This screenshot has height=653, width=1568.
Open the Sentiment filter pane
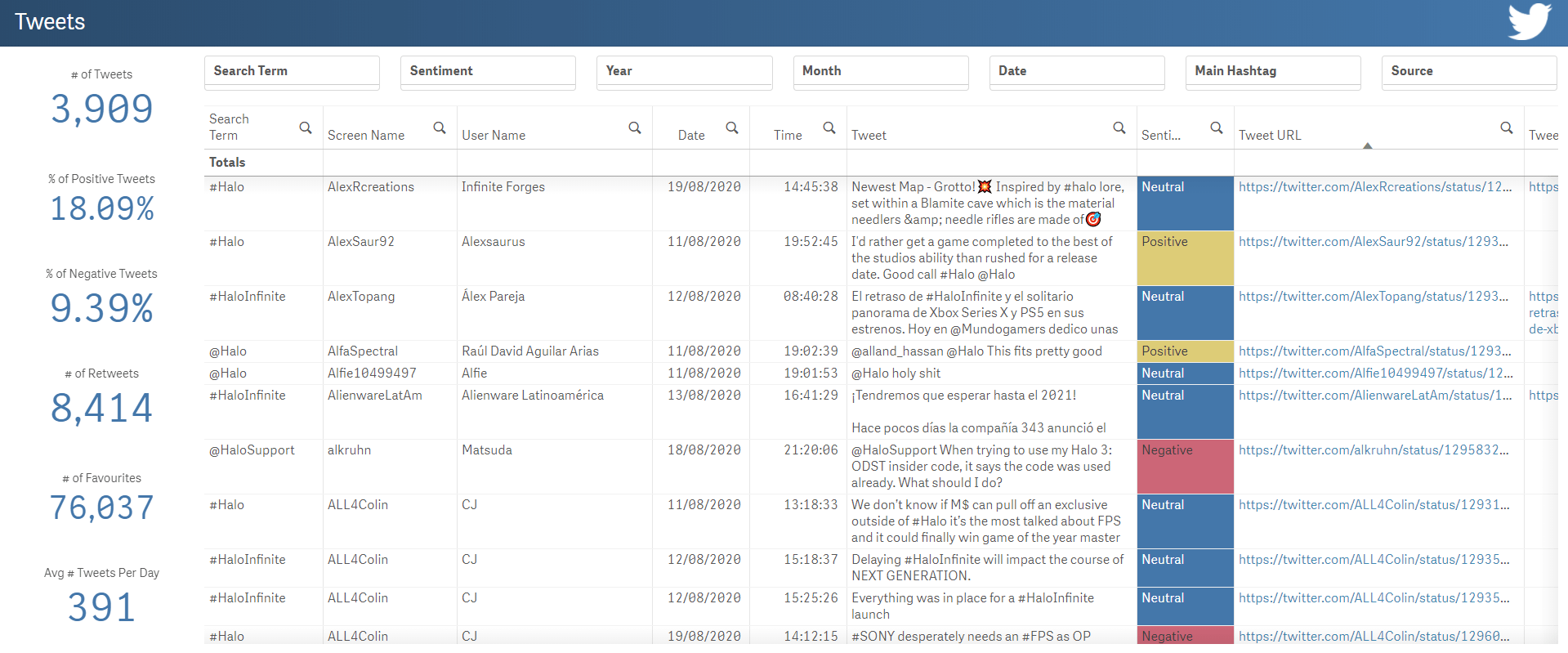[x=488, y=72]
